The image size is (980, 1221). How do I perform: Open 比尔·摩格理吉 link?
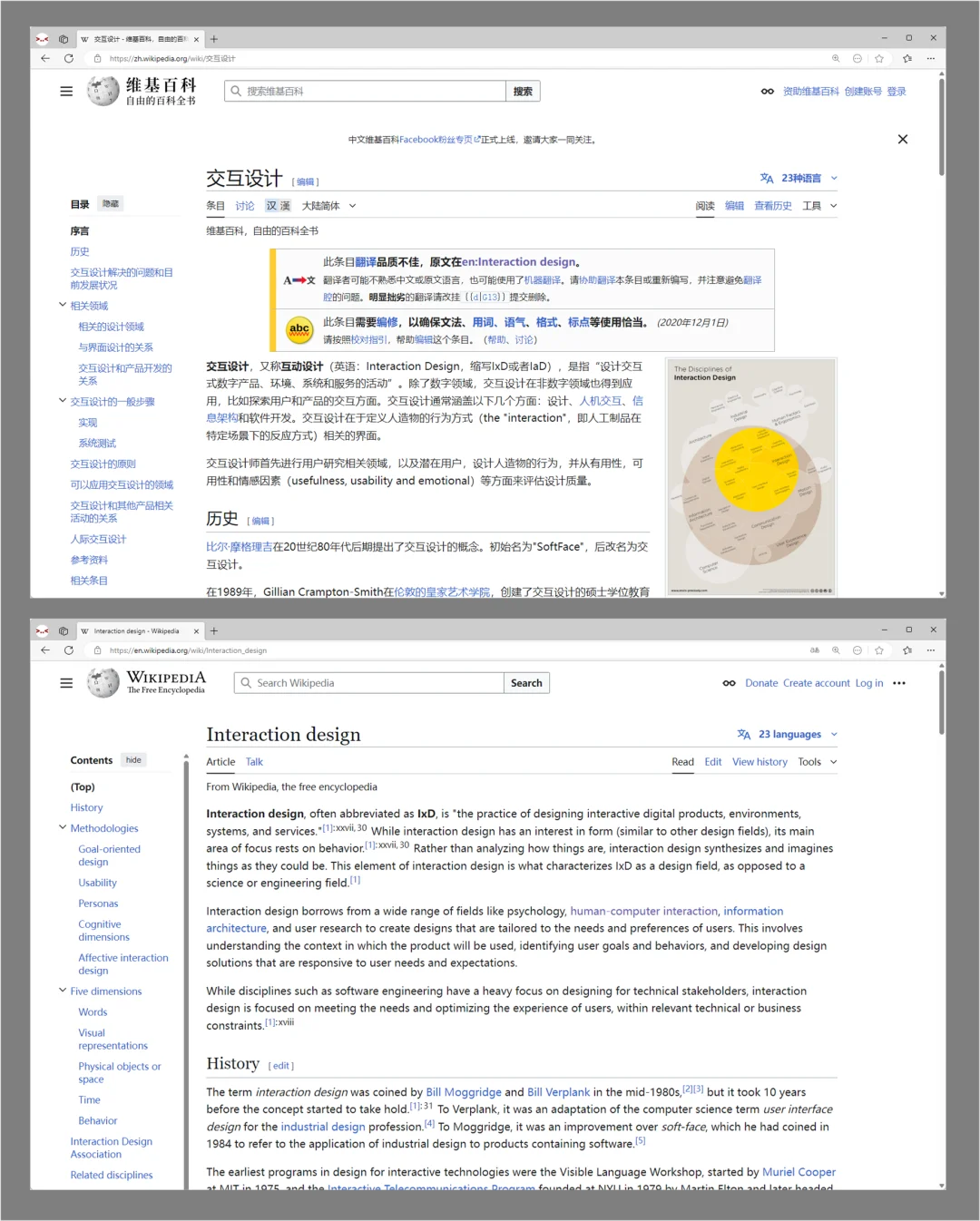[239, 547]
